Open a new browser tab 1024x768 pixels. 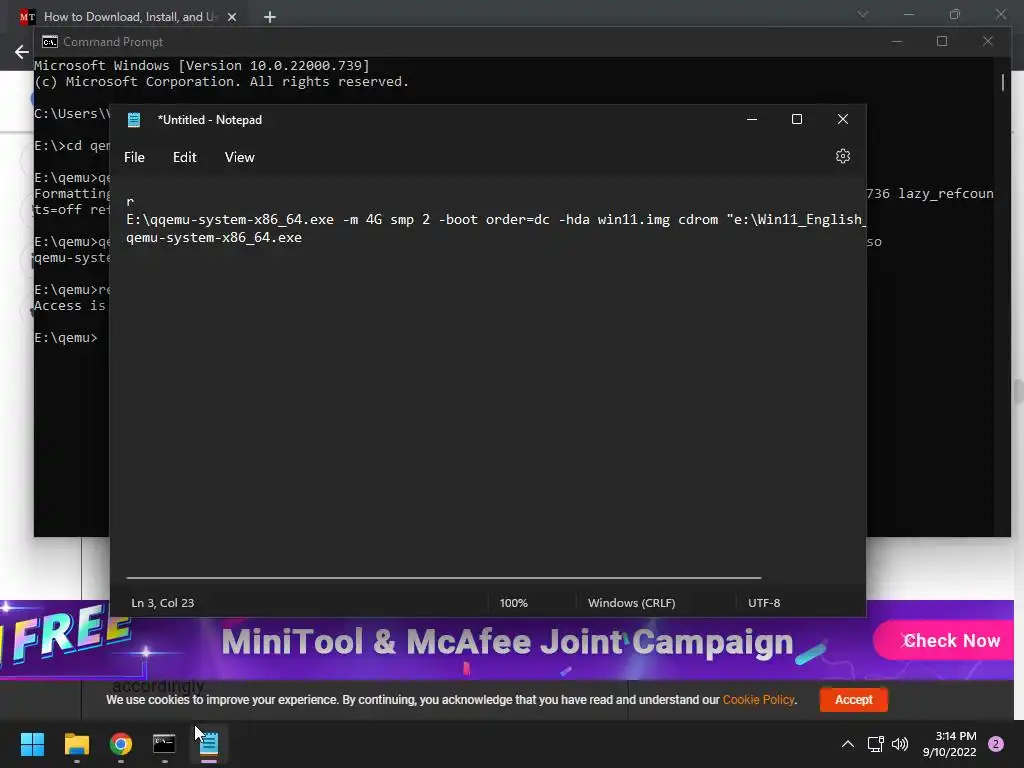[270, 17]
